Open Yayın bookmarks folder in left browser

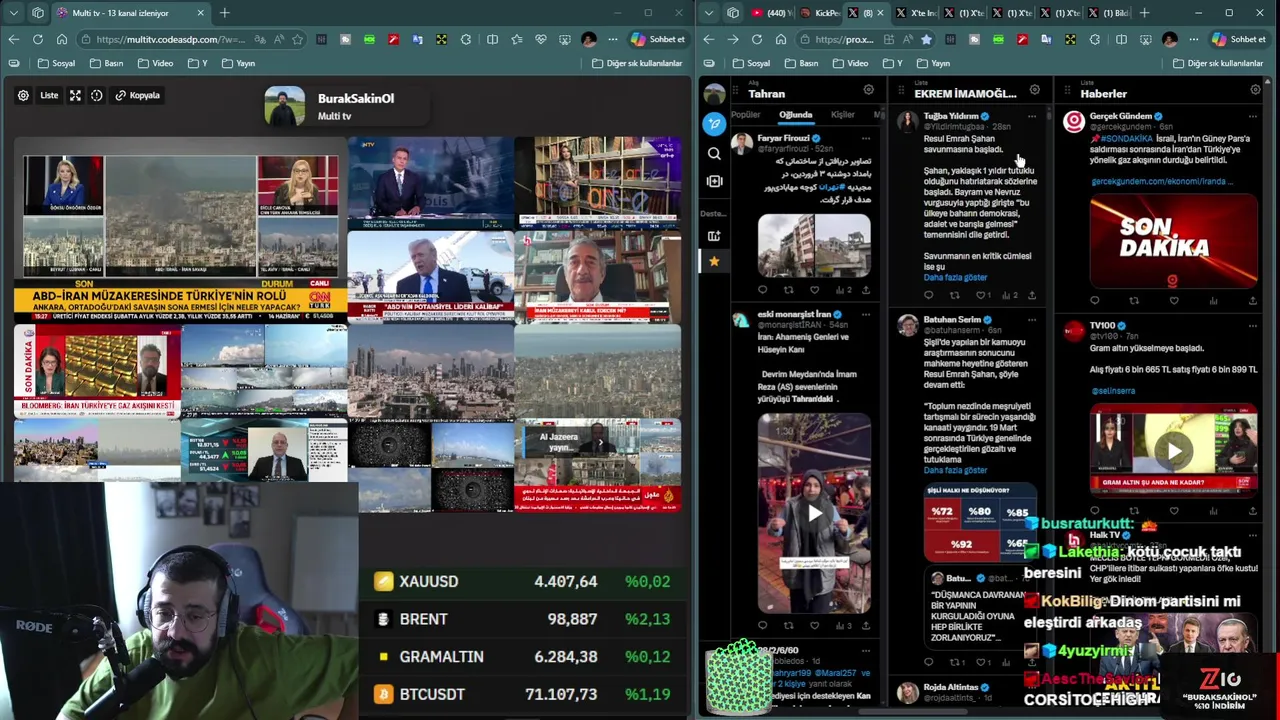click(238, 63)
